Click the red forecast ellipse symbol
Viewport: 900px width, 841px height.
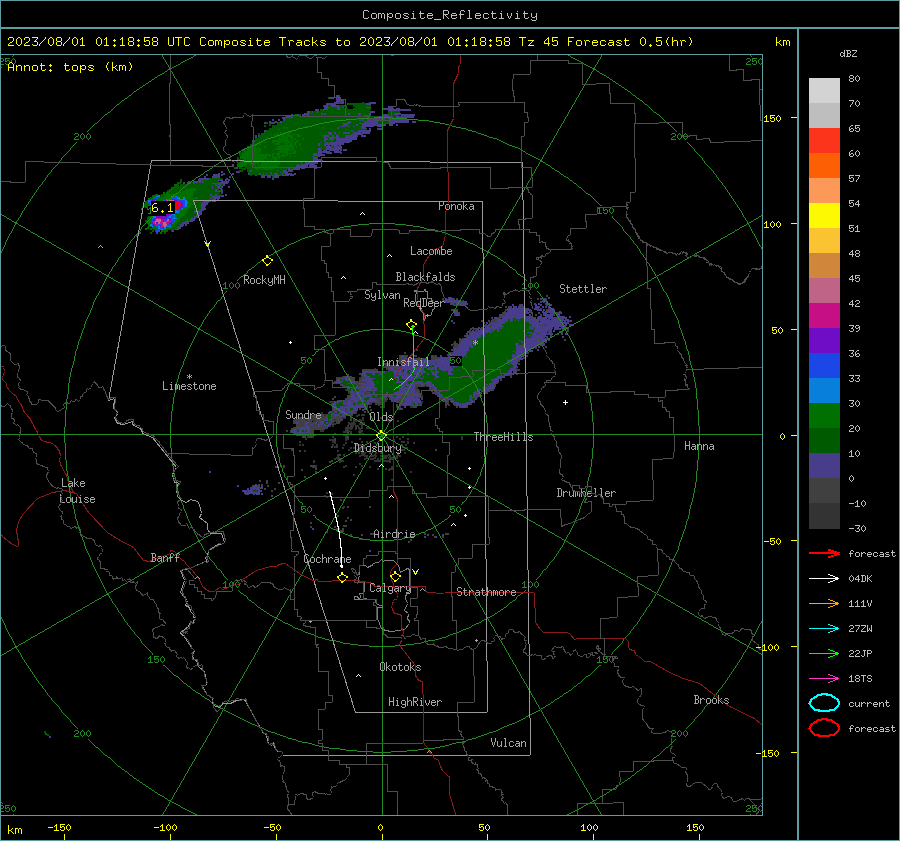[x=824, y=728]
